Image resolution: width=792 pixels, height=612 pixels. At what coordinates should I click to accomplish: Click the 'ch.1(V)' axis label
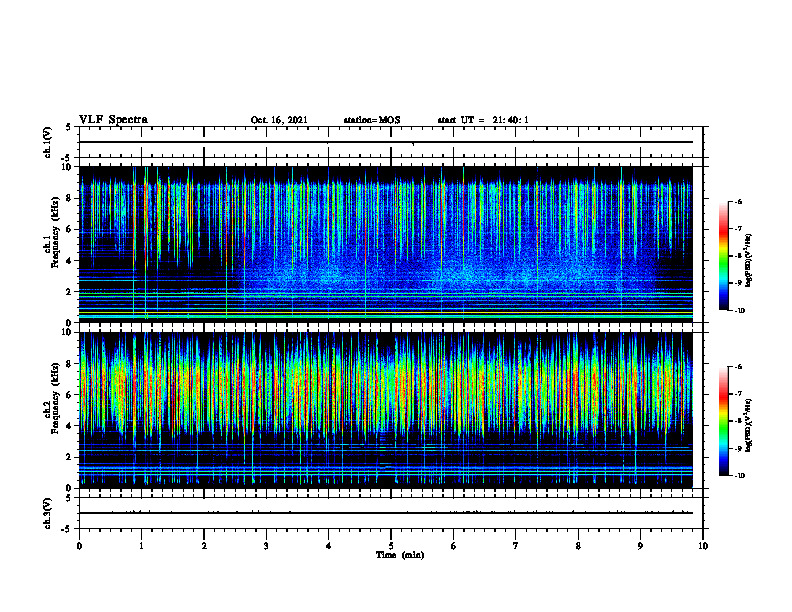47,142
